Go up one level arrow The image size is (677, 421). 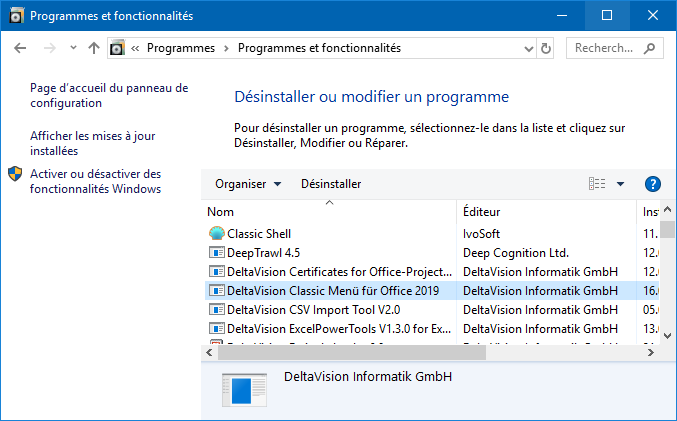coord(94,48)
